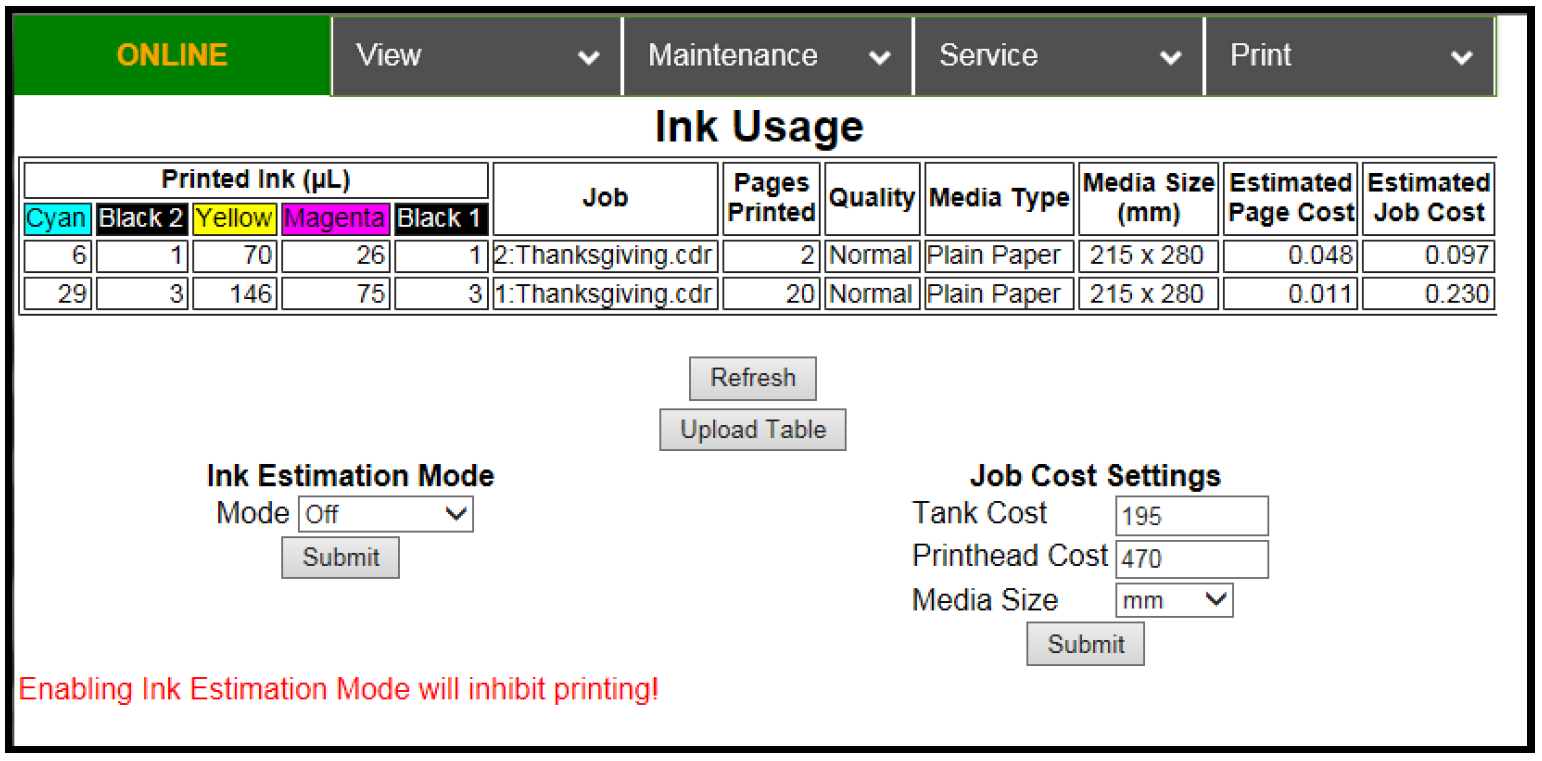Submit the Ink Estimation Mode setting
The image size is (1542, 761).
[x=339, y=557]
